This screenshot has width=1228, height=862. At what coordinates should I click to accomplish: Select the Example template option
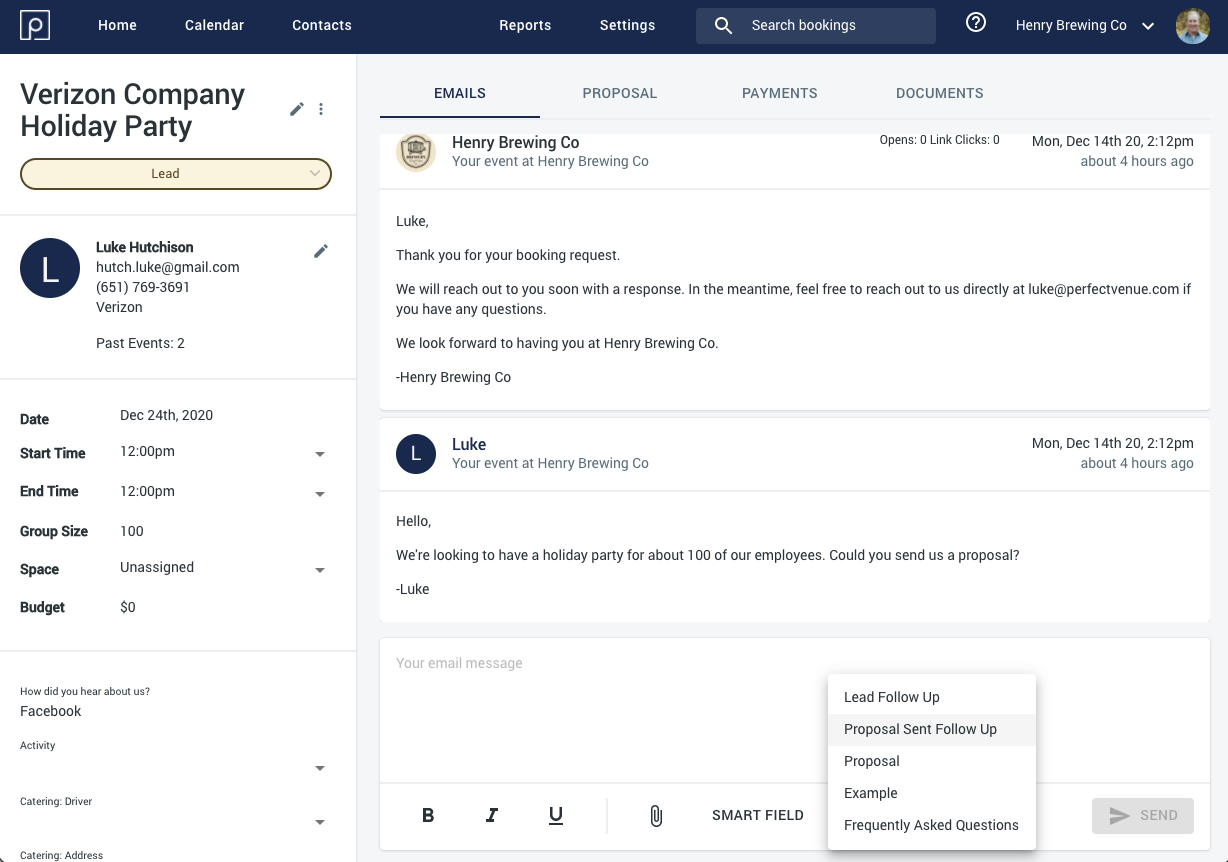pos(932,793)
